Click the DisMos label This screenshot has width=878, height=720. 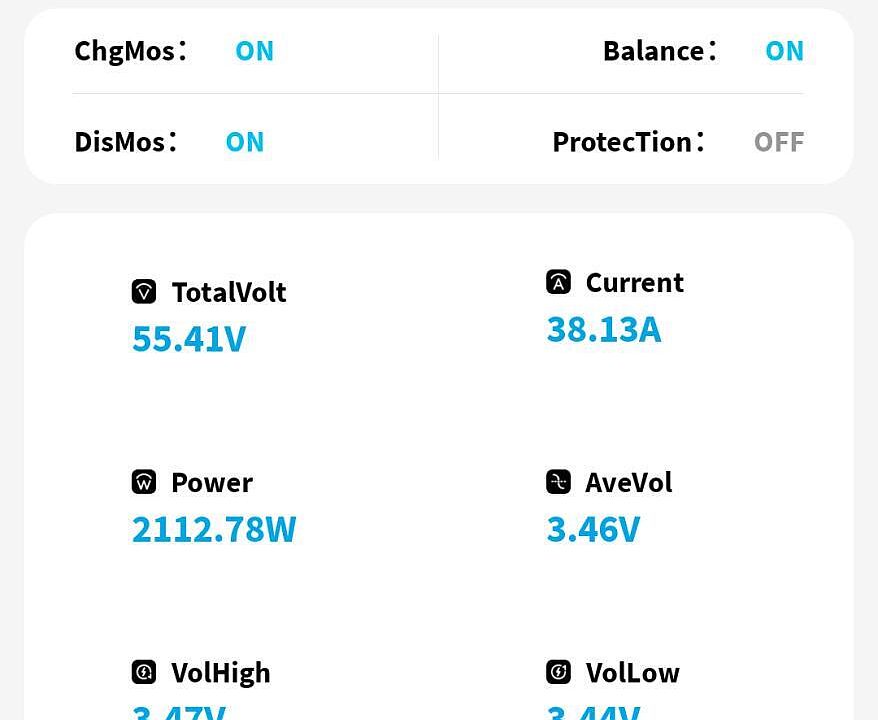click(120, 142)
